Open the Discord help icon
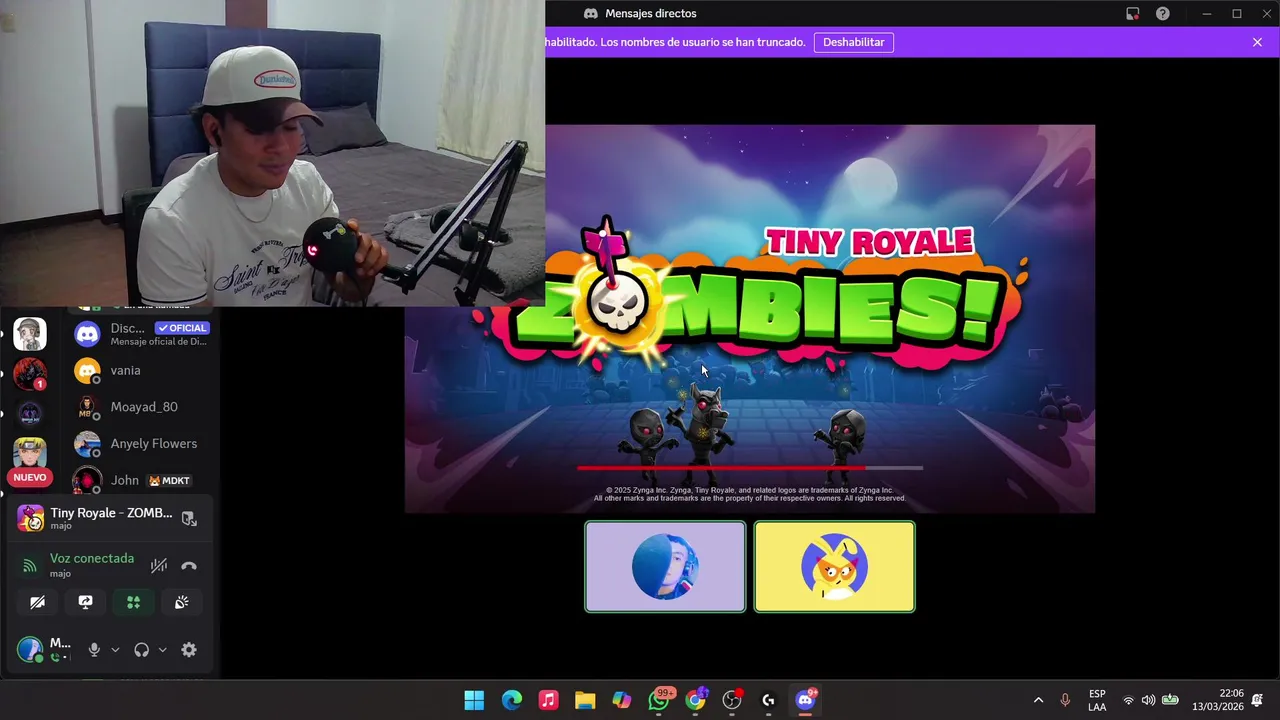The image size is (1280, 720). click(1162, 14)
